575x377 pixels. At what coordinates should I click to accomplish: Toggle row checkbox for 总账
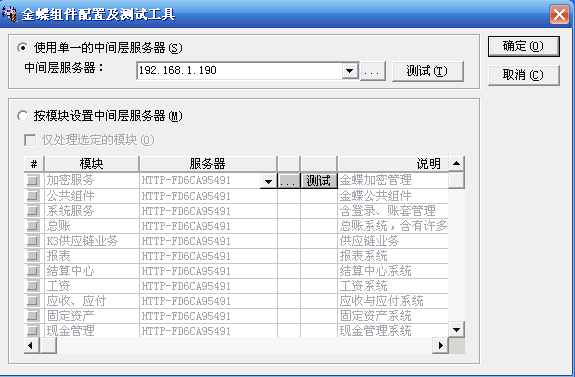pyautogui.click(x=33, y=226)
